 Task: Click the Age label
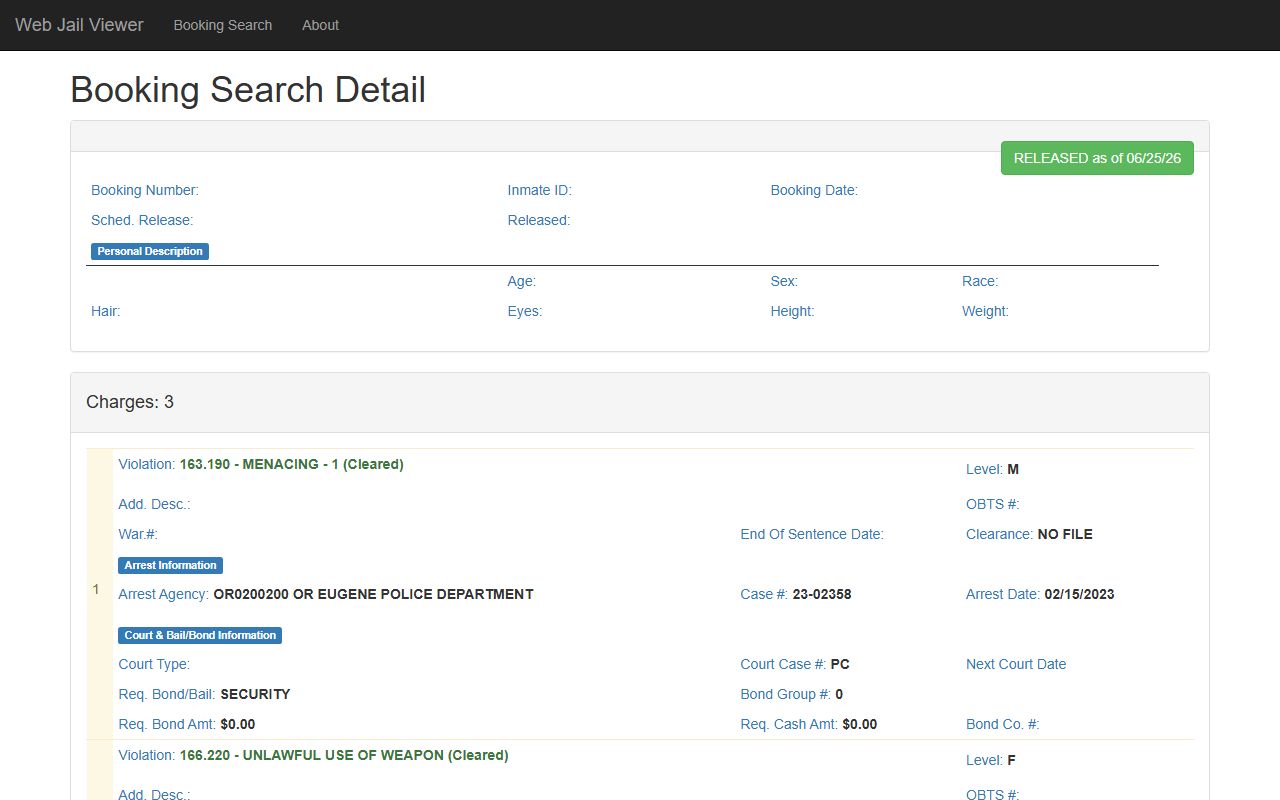[522, 281]
